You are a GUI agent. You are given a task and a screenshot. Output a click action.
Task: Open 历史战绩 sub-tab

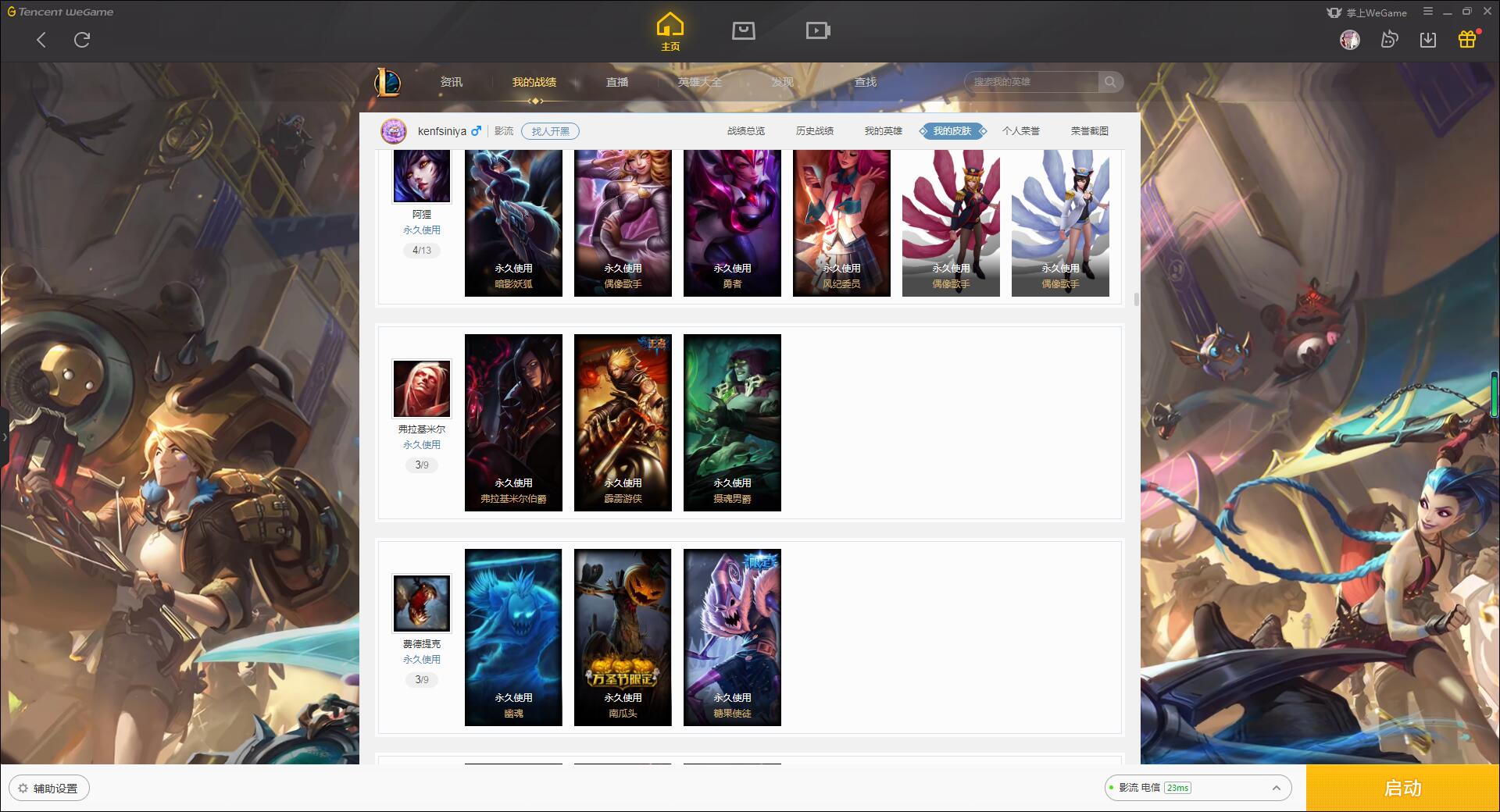tap(815, 131)
